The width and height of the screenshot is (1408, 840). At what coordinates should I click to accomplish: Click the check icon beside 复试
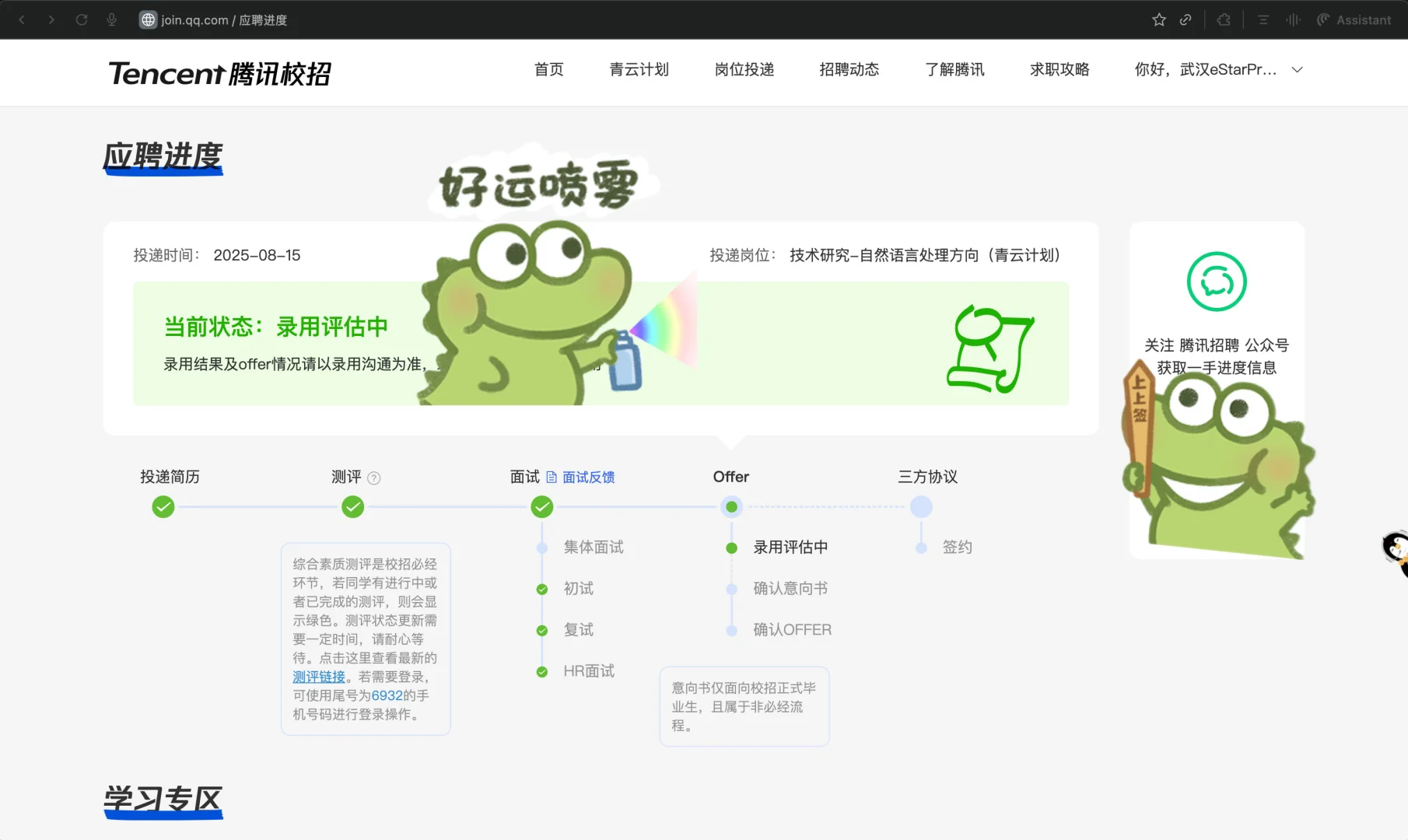542,631
